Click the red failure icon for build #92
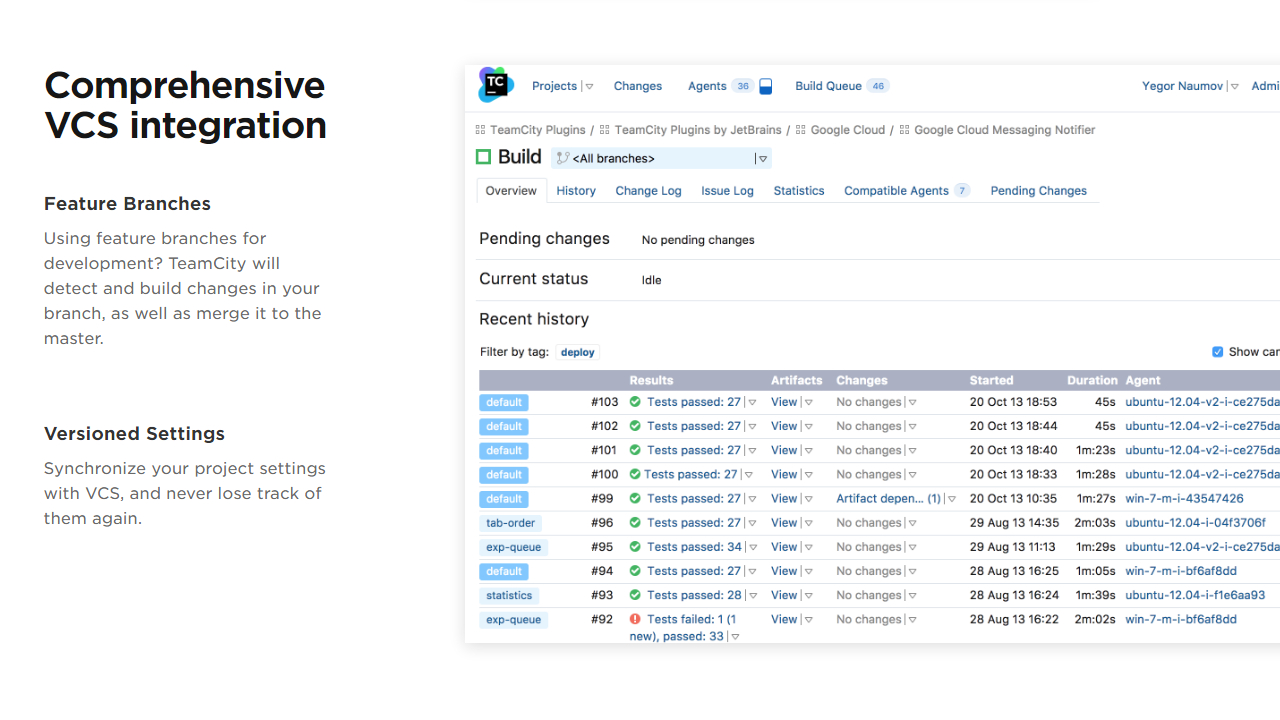The width and height of the screenshot is (1280, 720). [635, 620]
